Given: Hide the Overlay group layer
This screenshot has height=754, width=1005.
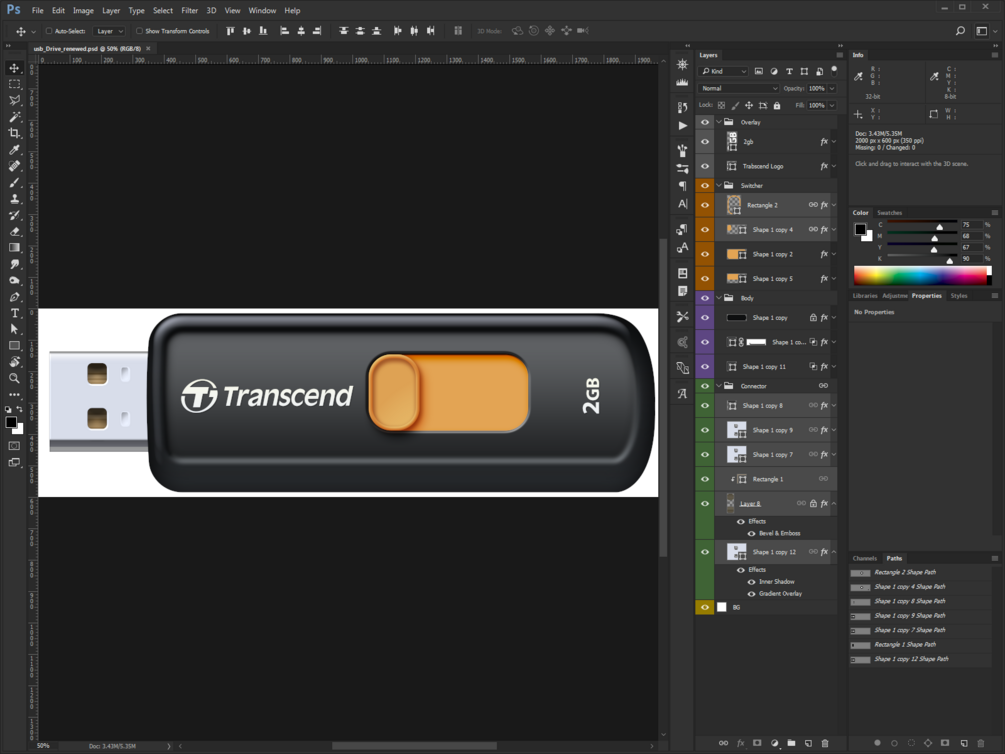Looking at the screenshot, I should (705, 122).
